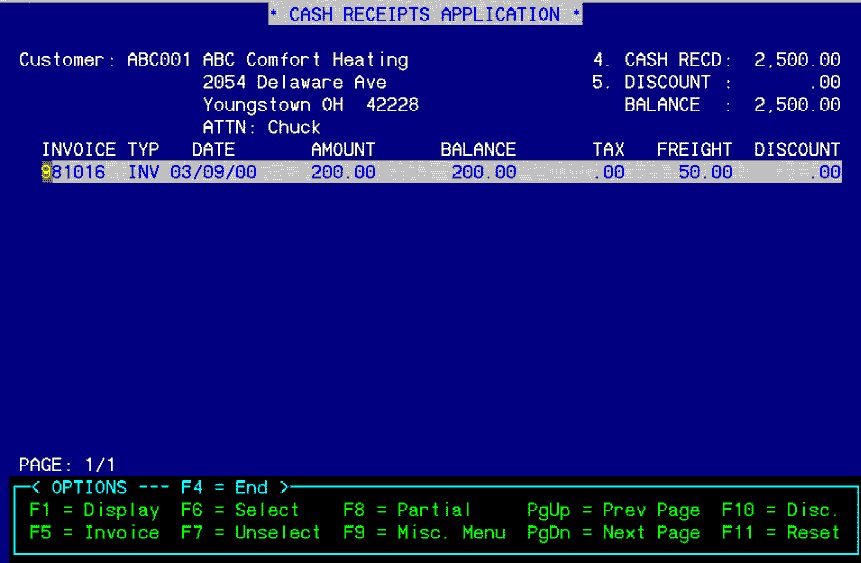Click the invoice balance 200.00 cell
Screen dimensions: 861x563
pyautogui.click(x=483, y=172)
